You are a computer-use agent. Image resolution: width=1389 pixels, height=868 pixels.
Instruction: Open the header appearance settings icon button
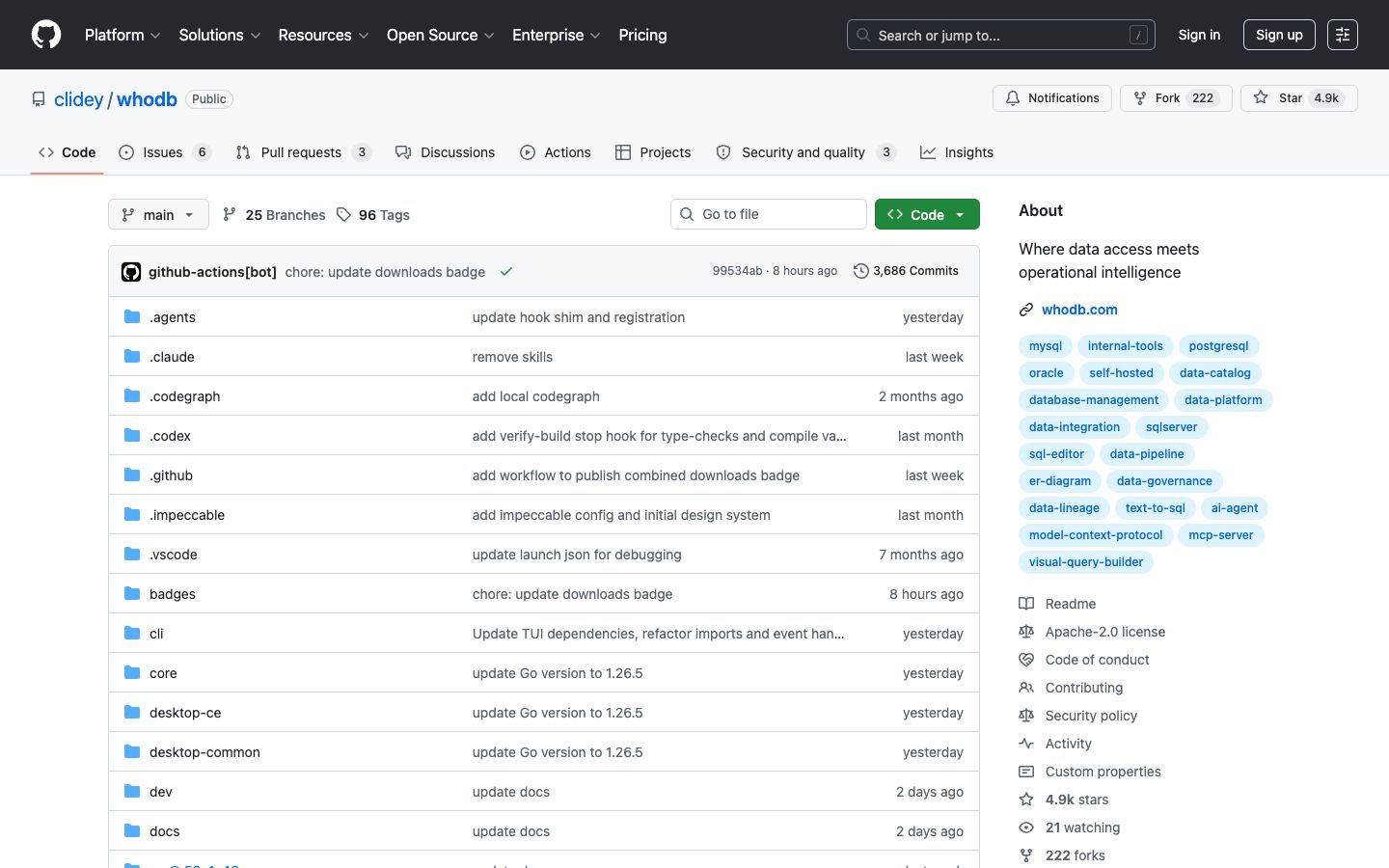[x=1342, y=35]
